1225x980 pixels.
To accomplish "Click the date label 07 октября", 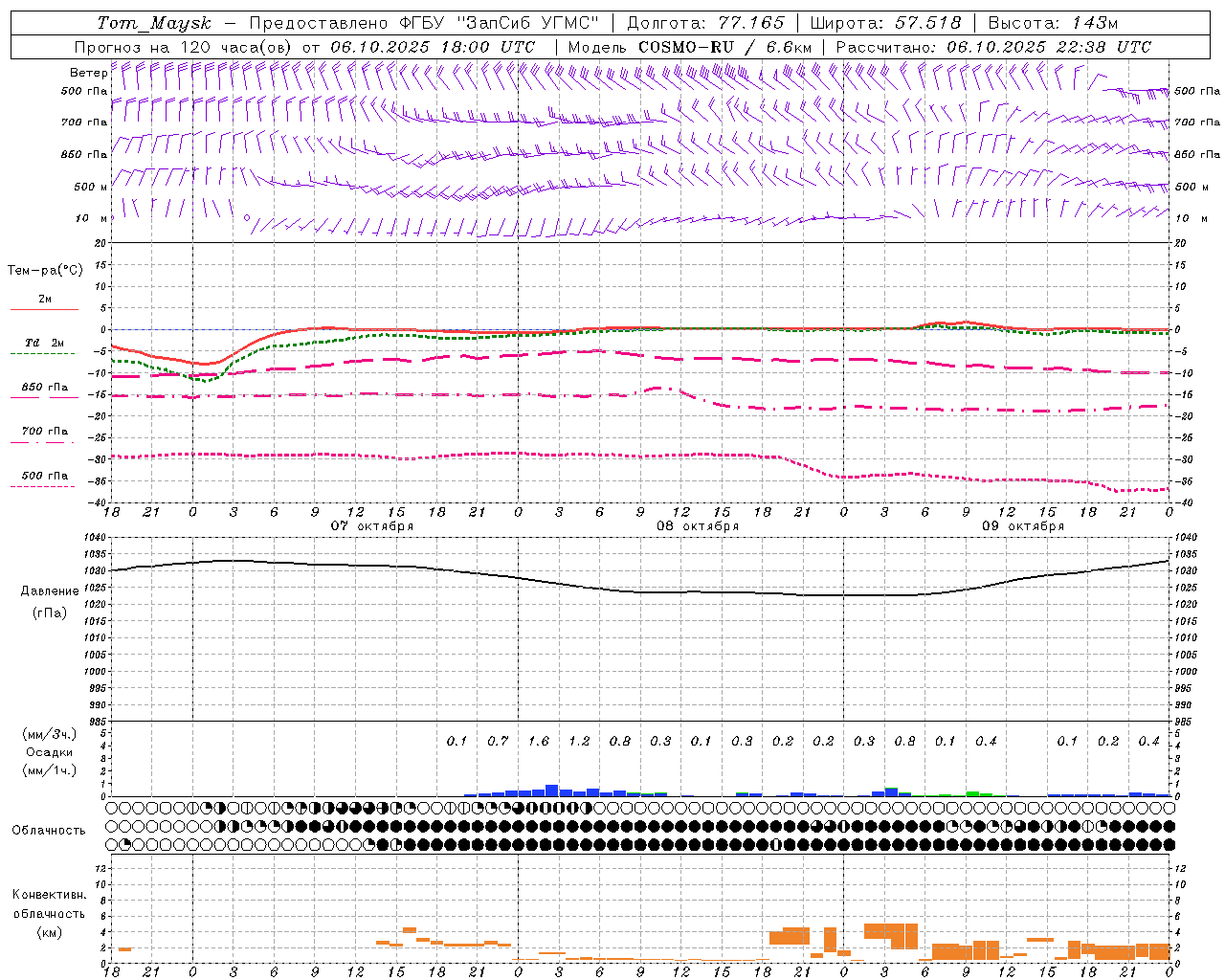I will coord(372,526).
